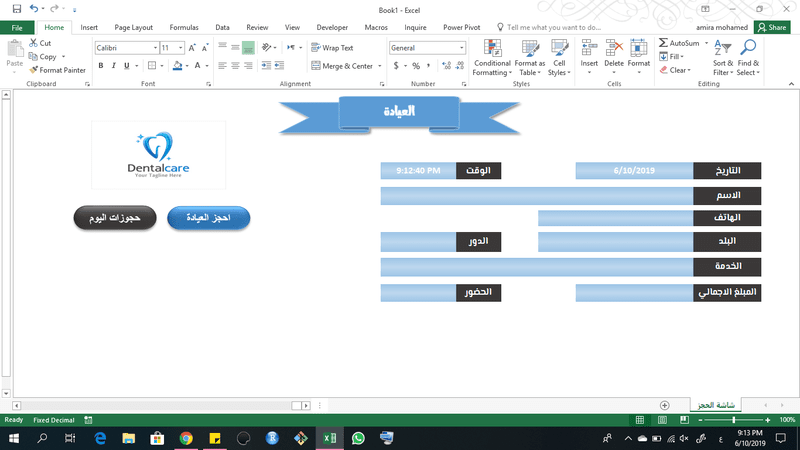
Task: Open Cell Styles gallery
Action: pyautogui.click(x=559, y=58)
